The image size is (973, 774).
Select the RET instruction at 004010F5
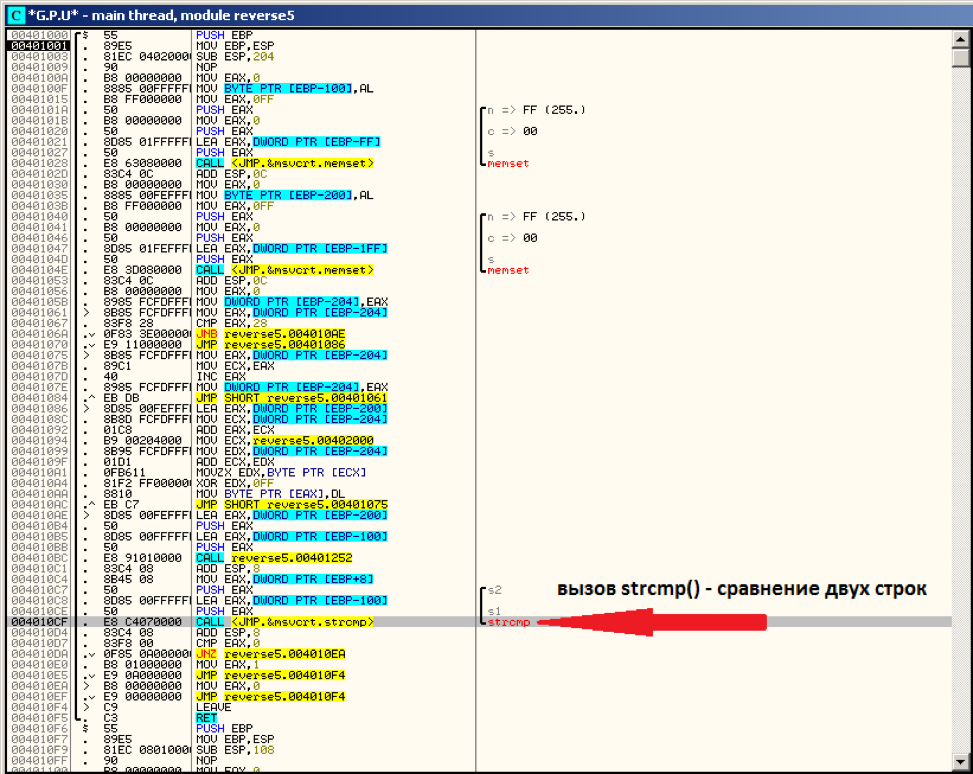tap(207, 718)
